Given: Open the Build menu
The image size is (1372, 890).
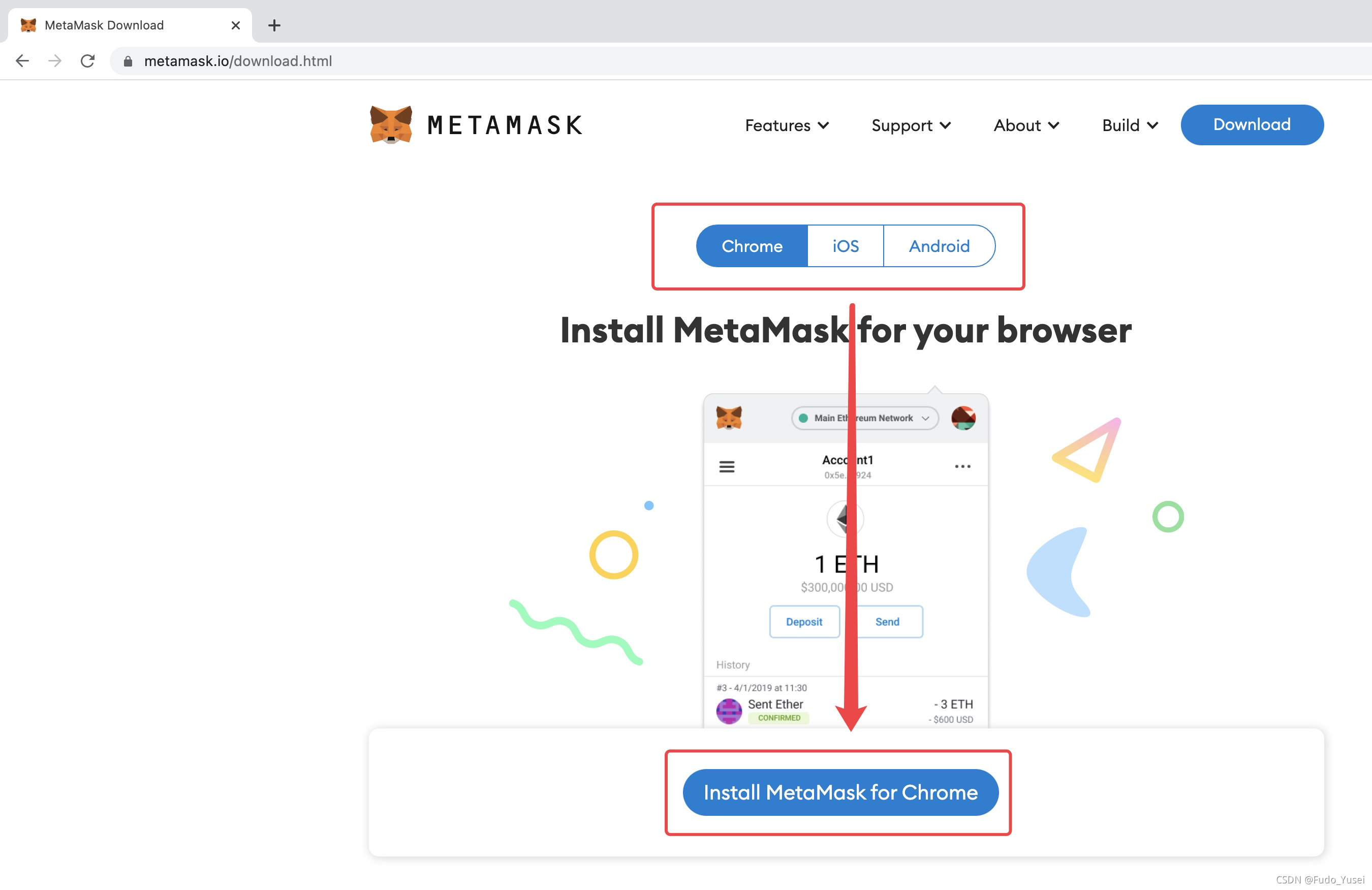Looking at the screenshot, I should pos(1128,124).
